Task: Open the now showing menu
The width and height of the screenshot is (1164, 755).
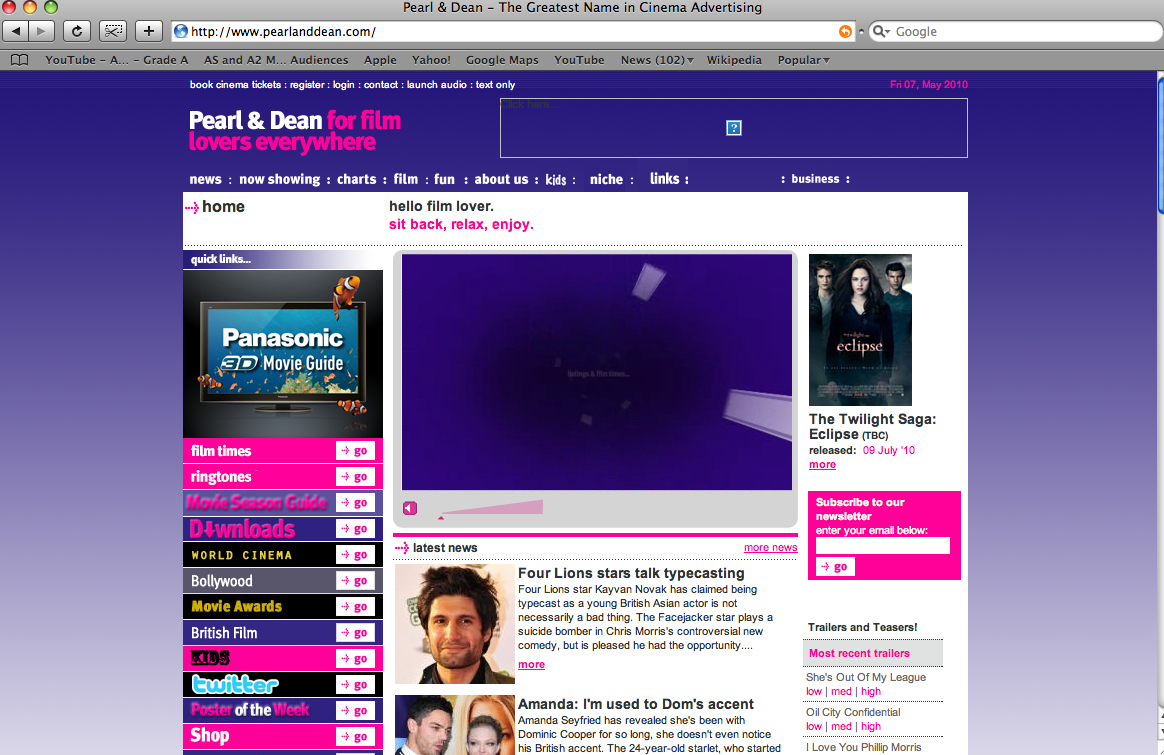Action: [x=279, y=179]
